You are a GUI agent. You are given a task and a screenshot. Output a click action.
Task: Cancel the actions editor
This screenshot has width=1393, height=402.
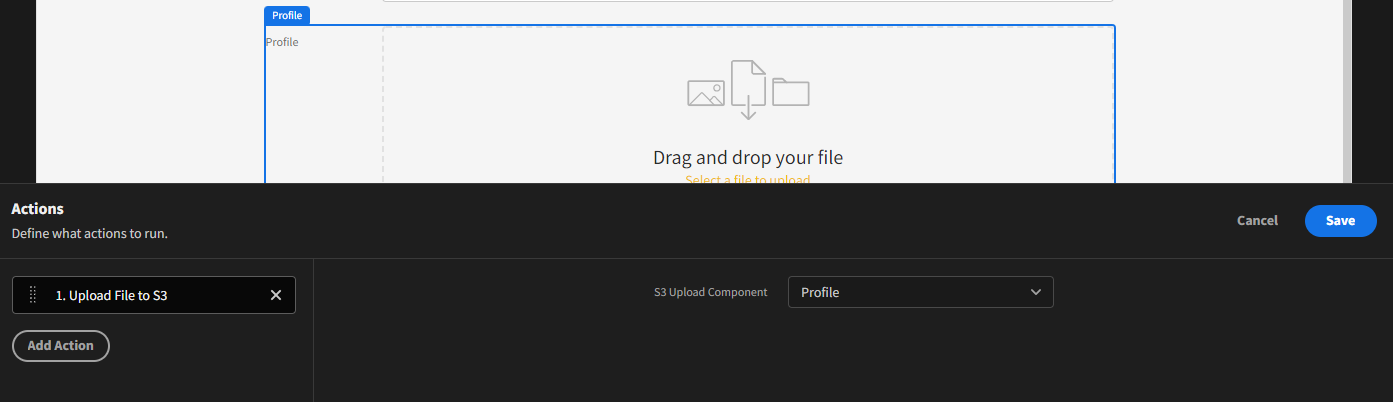[1257, 221]
